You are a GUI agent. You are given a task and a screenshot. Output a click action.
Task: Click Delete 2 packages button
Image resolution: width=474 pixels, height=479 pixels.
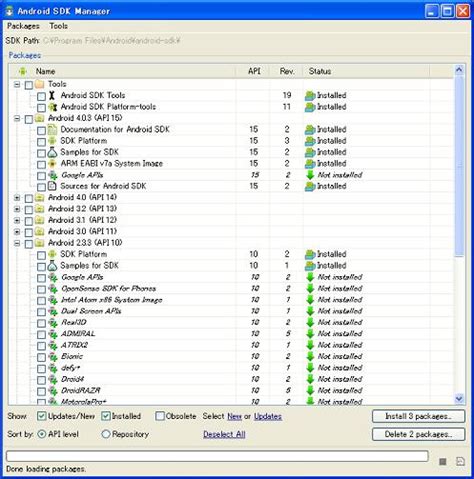(418, 434)
